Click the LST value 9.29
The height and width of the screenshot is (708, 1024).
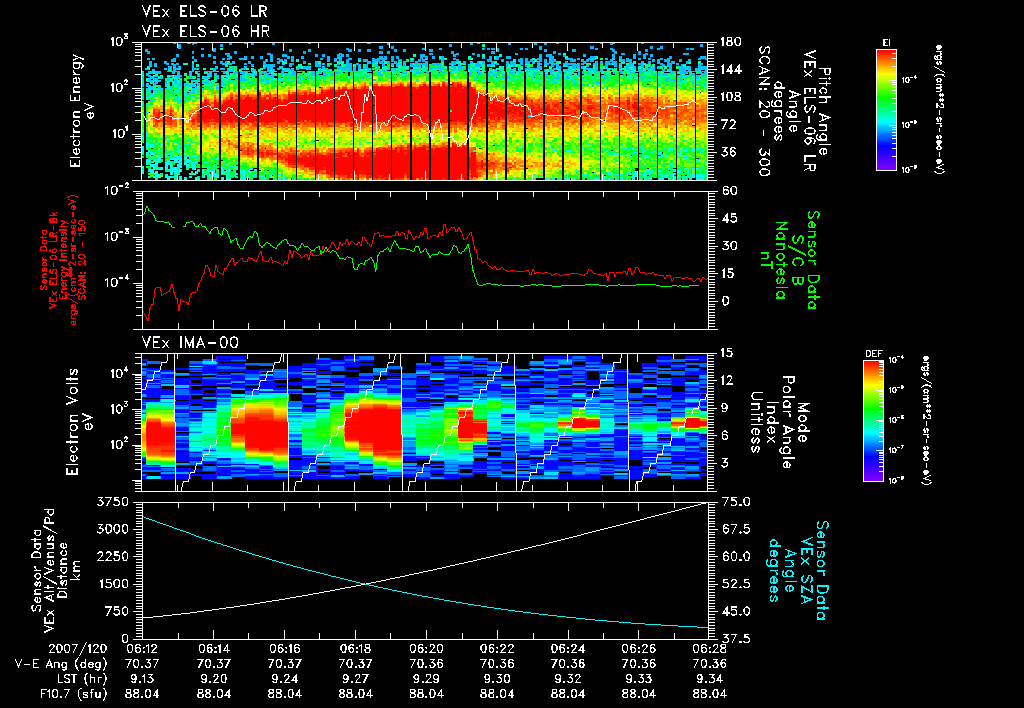click(426, 679)
